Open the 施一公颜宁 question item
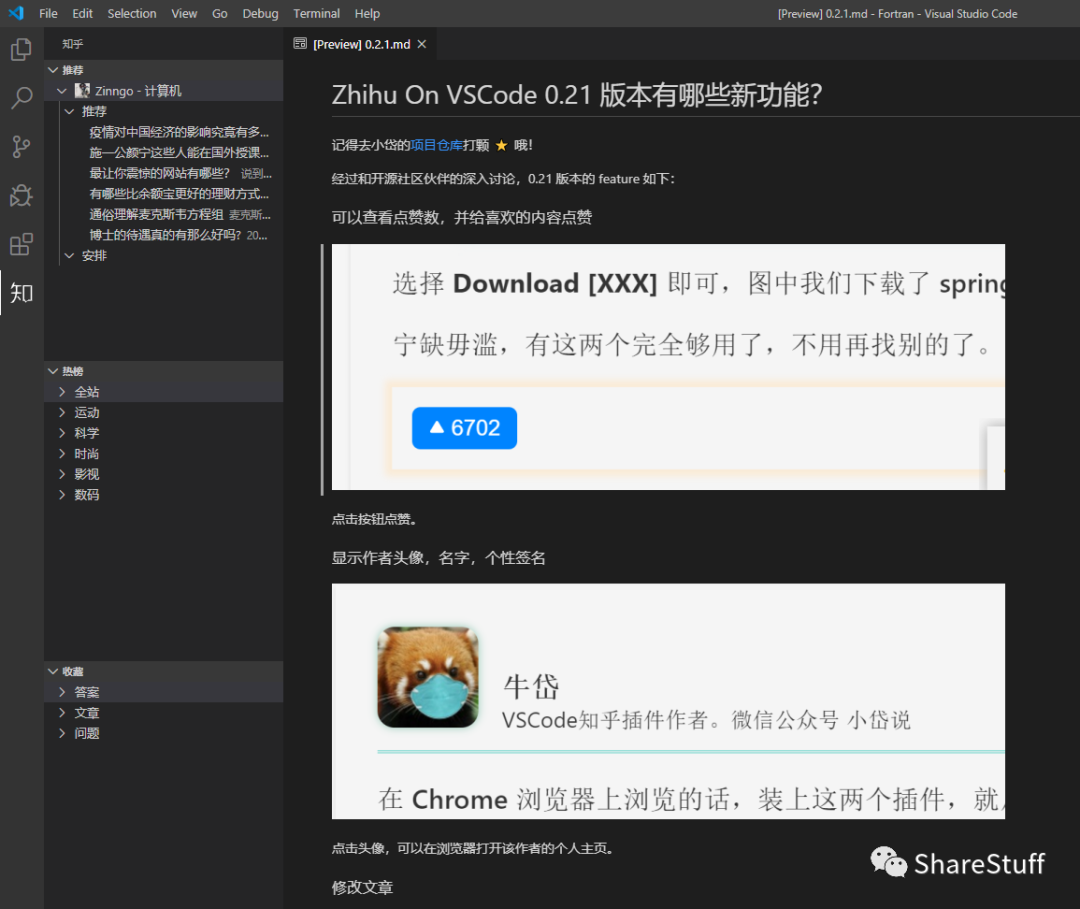This screenshot has height=909, width=1080. click(164, 152)
